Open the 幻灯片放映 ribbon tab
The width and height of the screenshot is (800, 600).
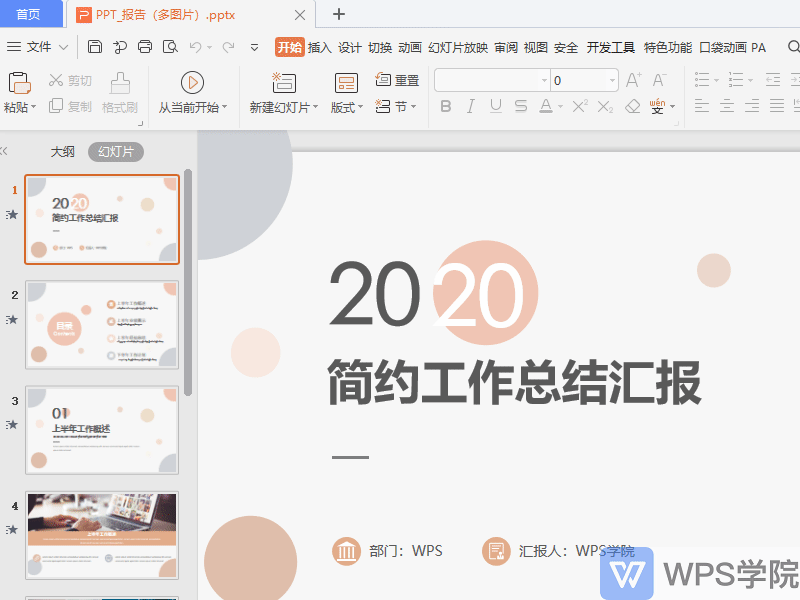[459, 46]
